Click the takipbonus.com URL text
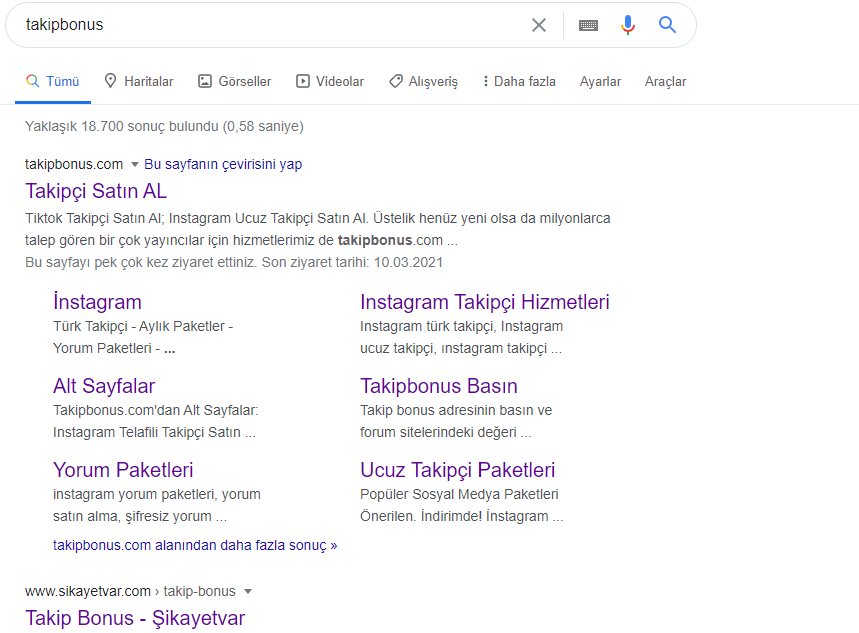This screenshot has width=859, height=633. pos(74,164)
